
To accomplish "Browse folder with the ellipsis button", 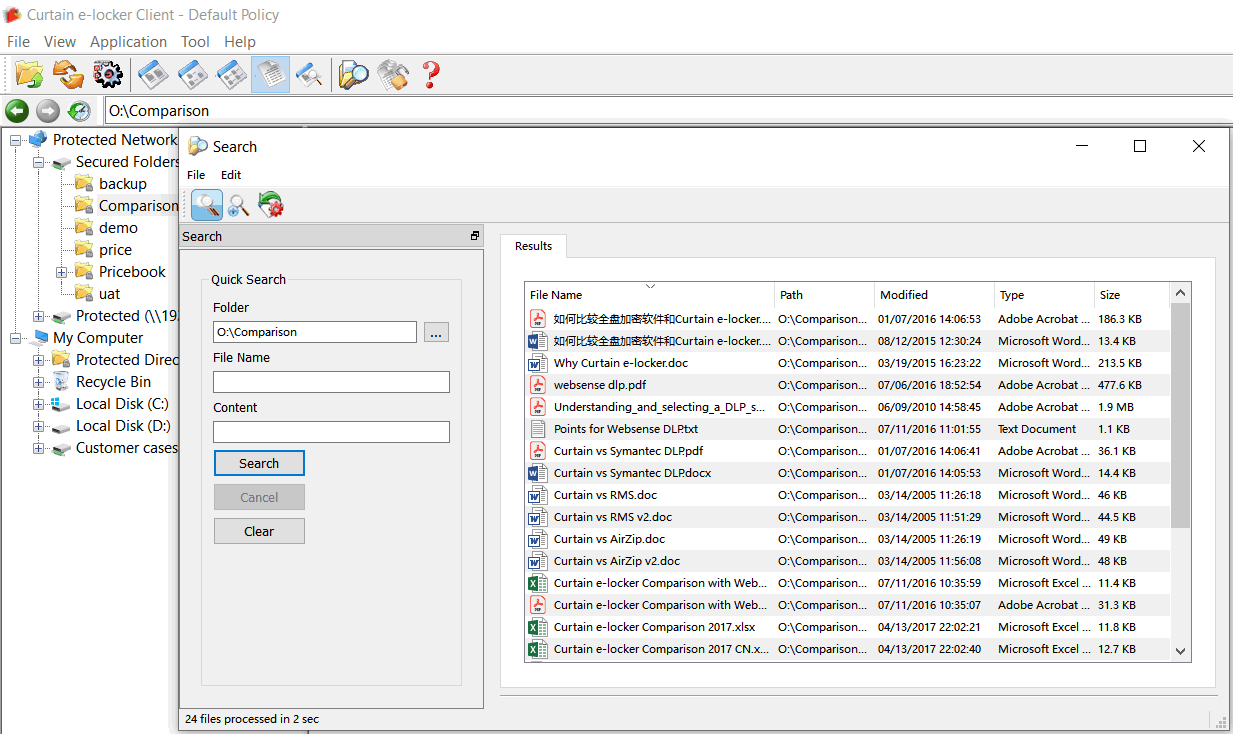I will click(436, 332).
